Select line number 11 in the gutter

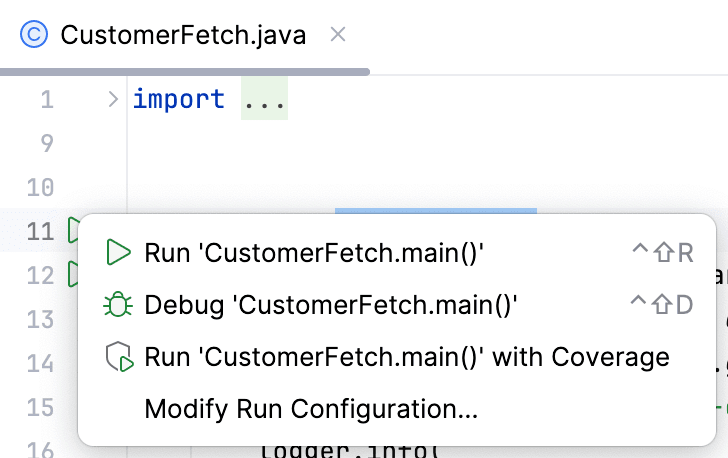coord(40,232)
